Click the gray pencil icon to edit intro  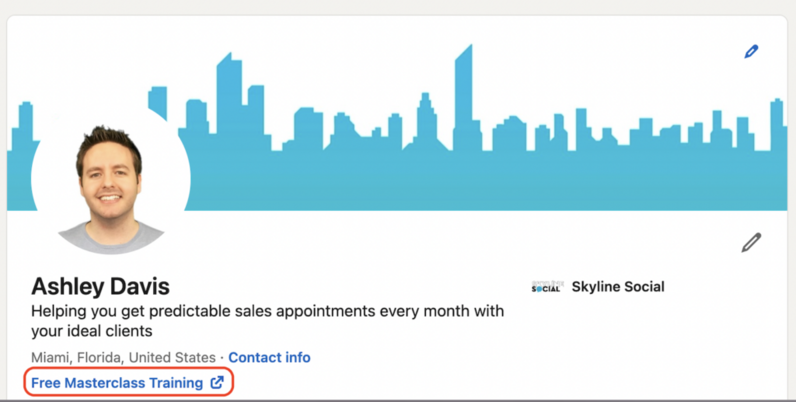point(751,242)
